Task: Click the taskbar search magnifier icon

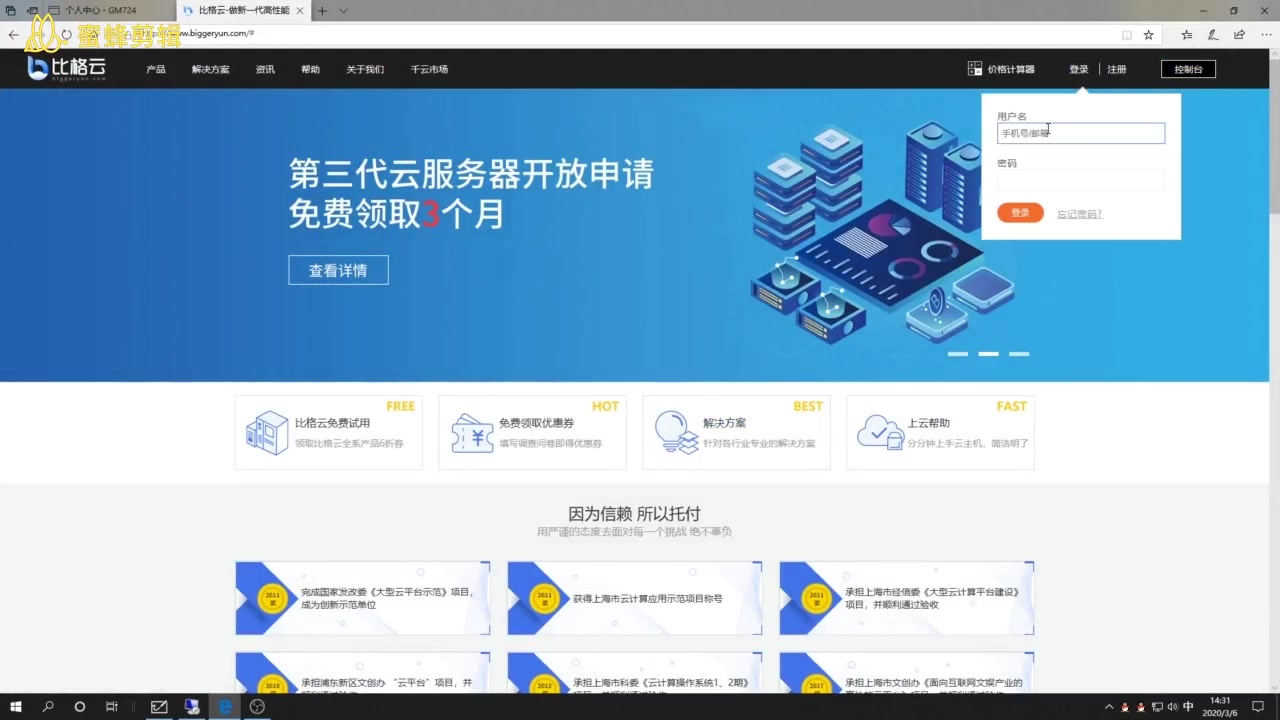Action: pos(48,707)
